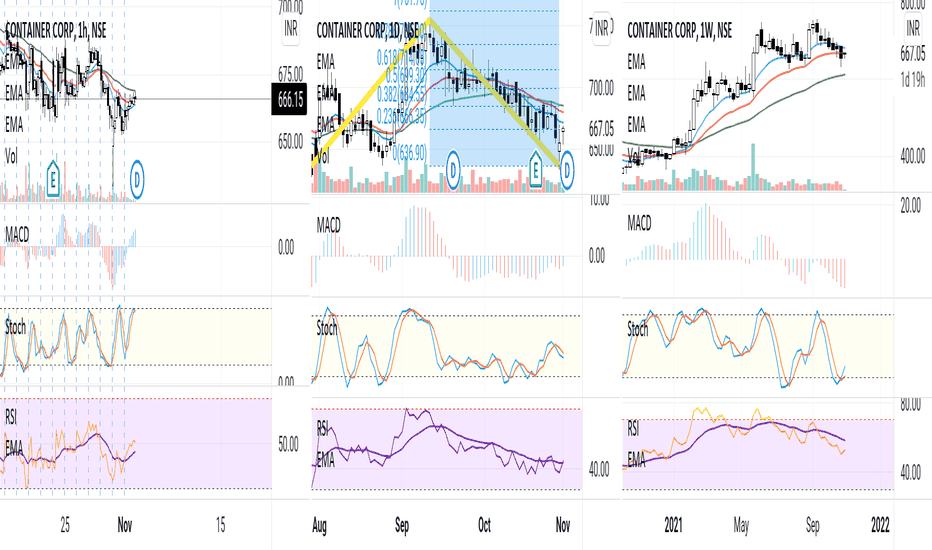
Task: Select the CONTAINER CORP, 1W, NSE title
Action: click(679, 30)
